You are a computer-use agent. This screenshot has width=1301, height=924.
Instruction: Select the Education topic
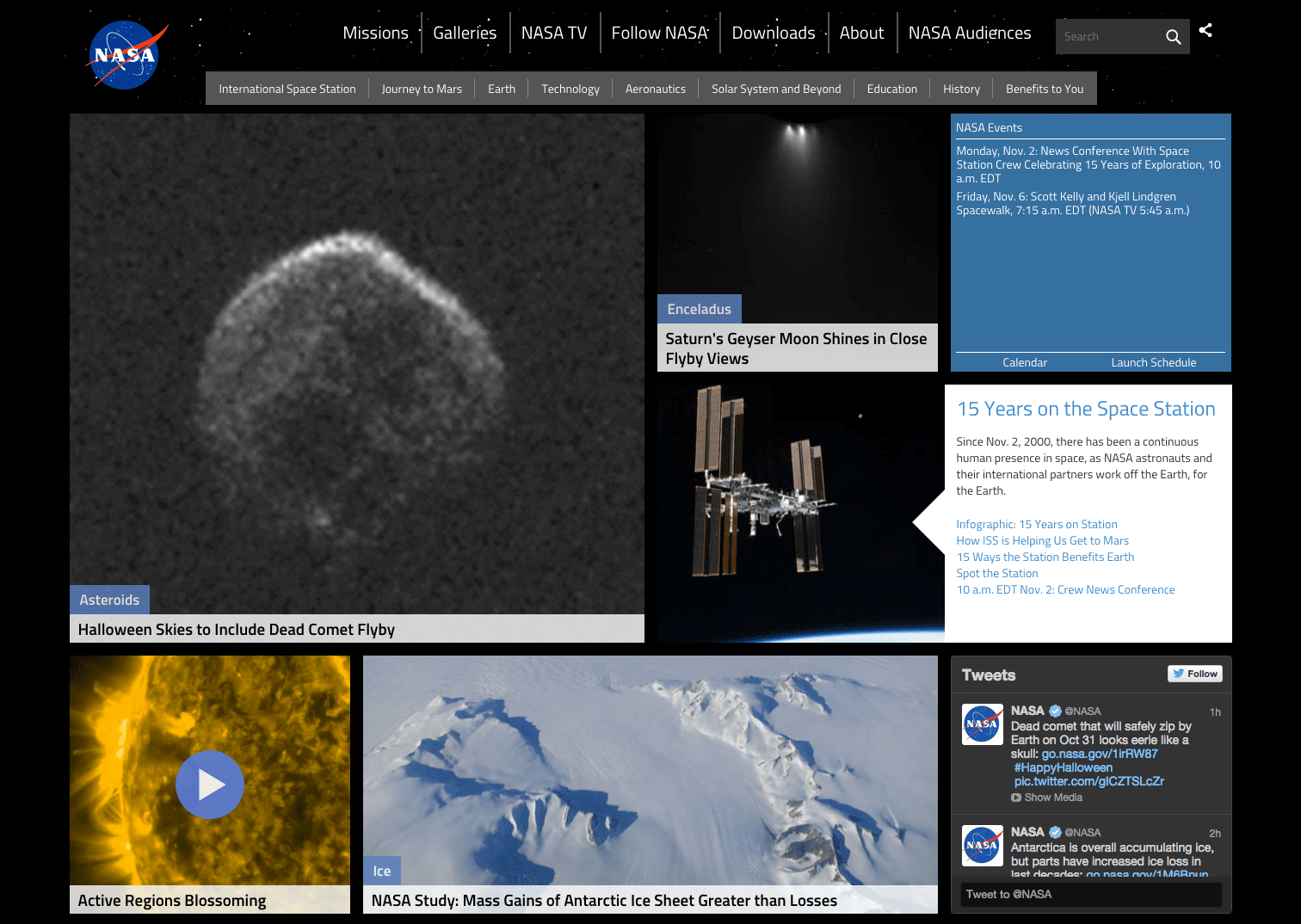pos(892,89)
